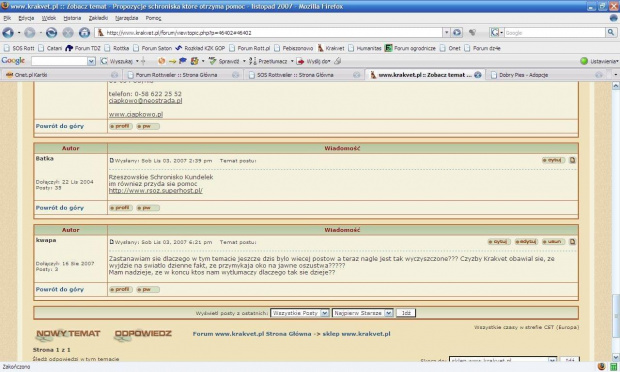Click the edytuj button in kwapa's post

click(526, 242)
